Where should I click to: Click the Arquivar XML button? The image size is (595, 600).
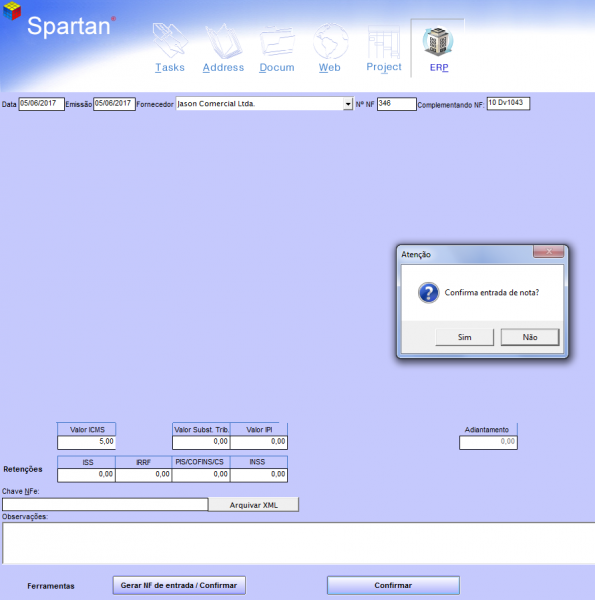point(253,505)
